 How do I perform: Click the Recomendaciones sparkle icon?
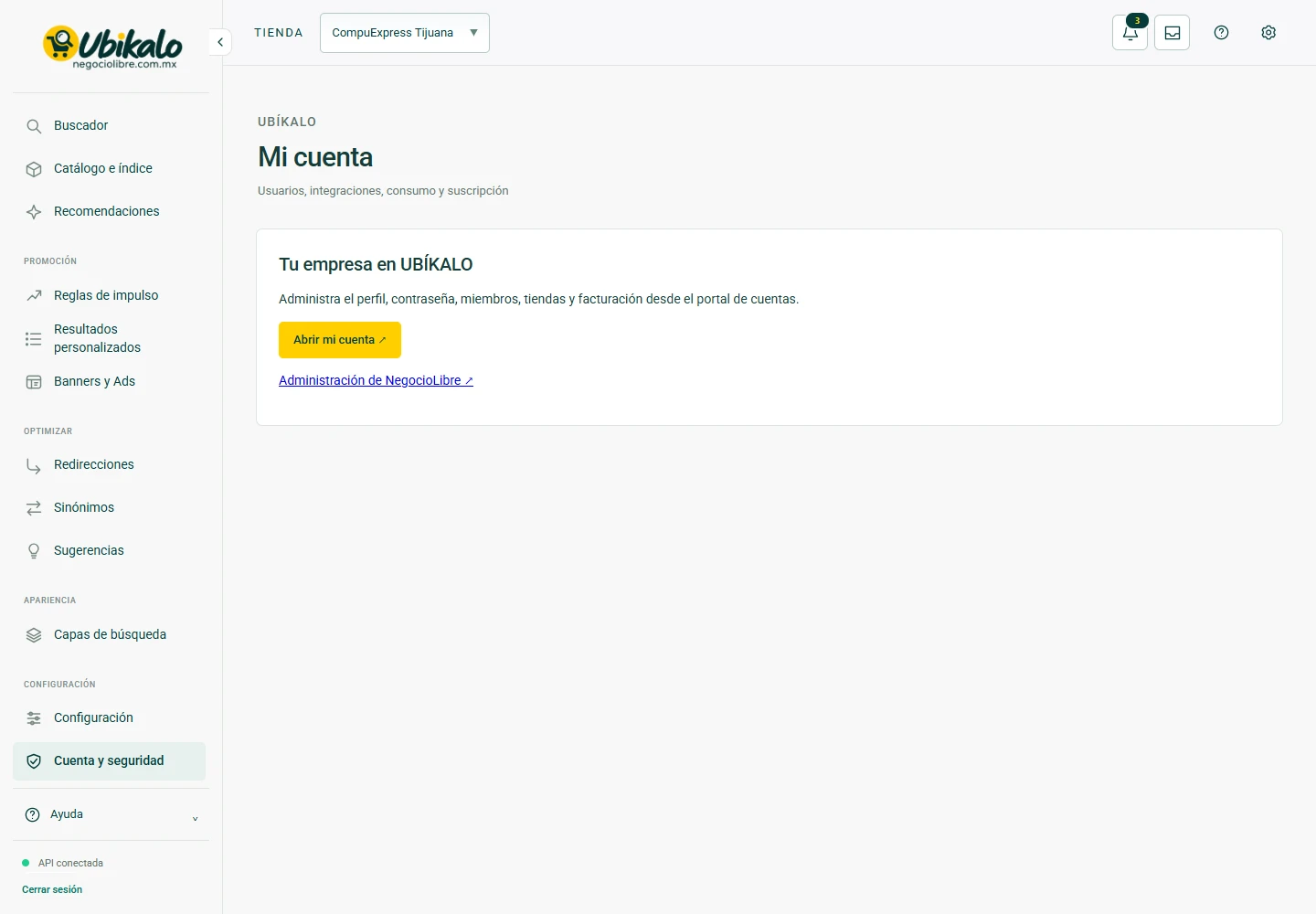(x=34, y=212)
